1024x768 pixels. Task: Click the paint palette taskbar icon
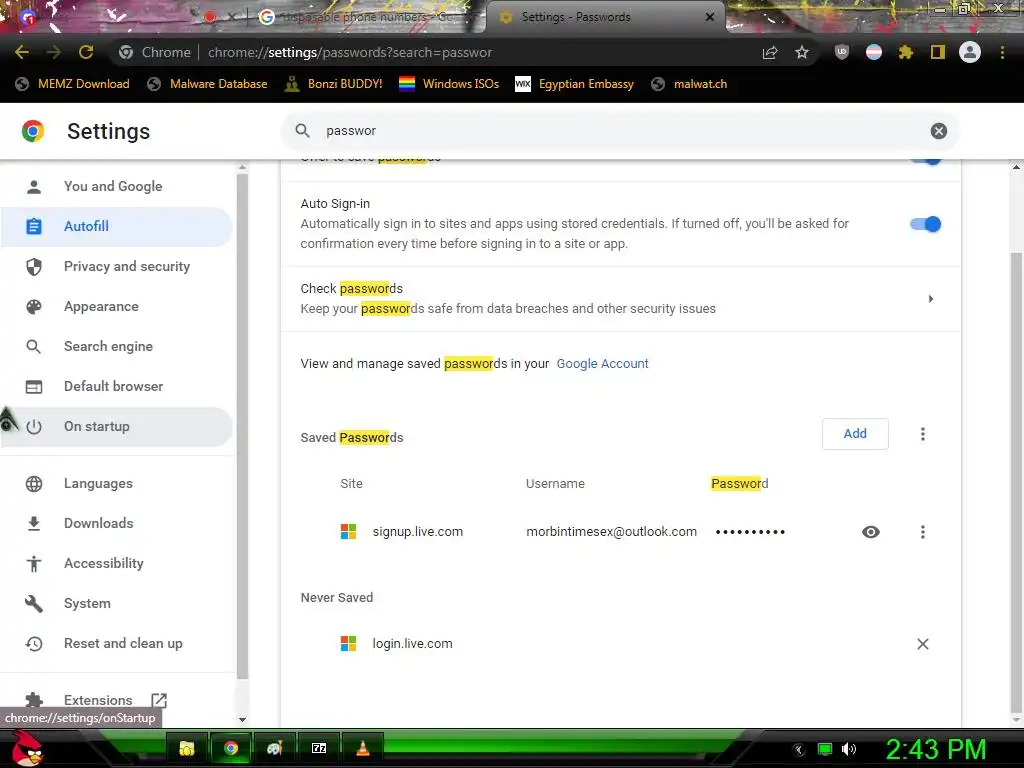point(274,748)
